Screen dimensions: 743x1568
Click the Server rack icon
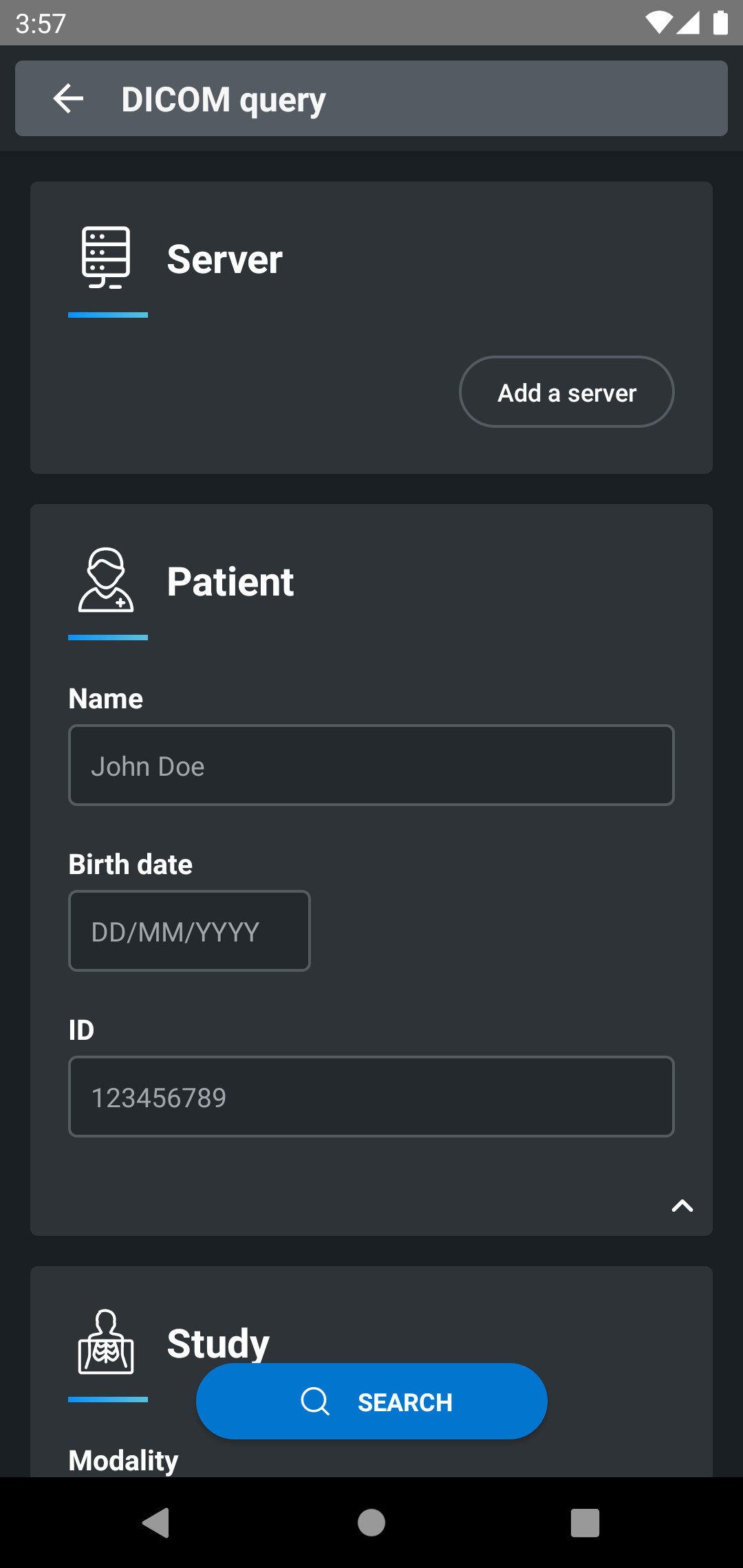pos(106,257)
